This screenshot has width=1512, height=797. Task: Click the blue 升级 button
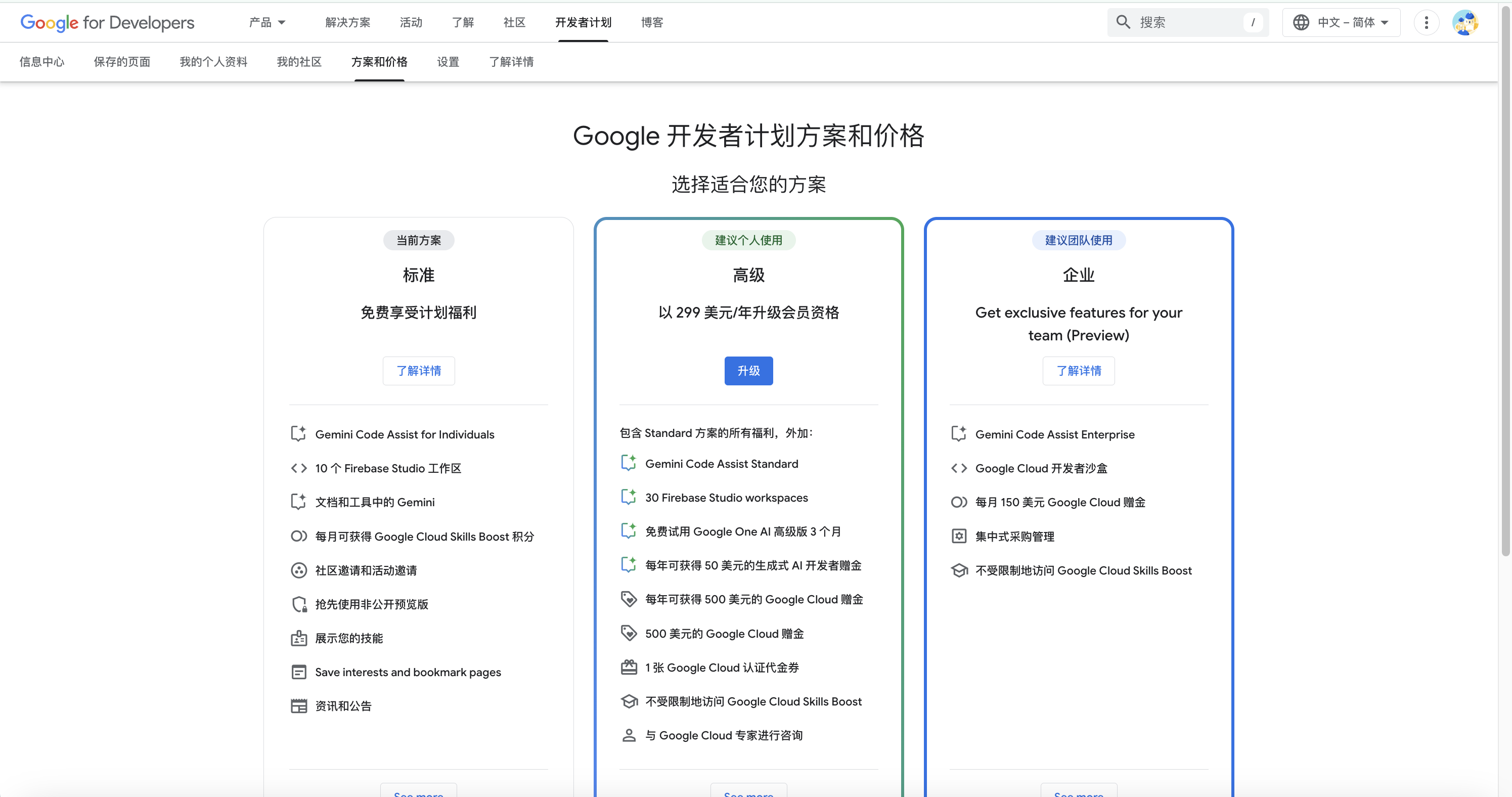(748, 371)
